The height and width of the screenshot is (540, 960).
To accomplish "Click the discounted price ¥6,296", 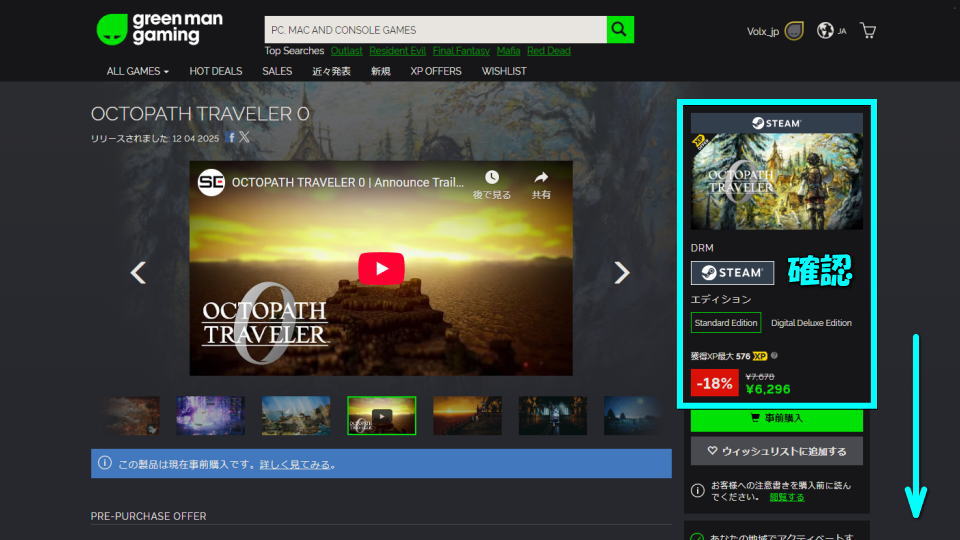I will [x=768, y=389].
